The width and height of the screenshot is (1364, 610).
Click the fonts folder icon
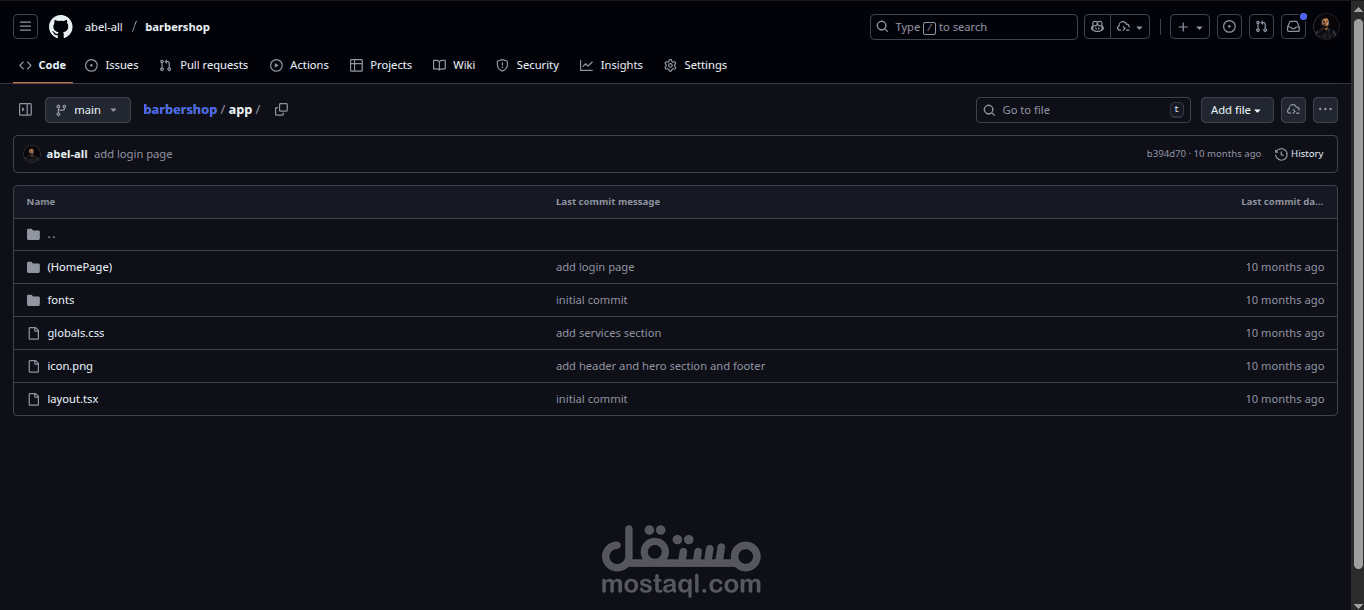click(34, 300)
